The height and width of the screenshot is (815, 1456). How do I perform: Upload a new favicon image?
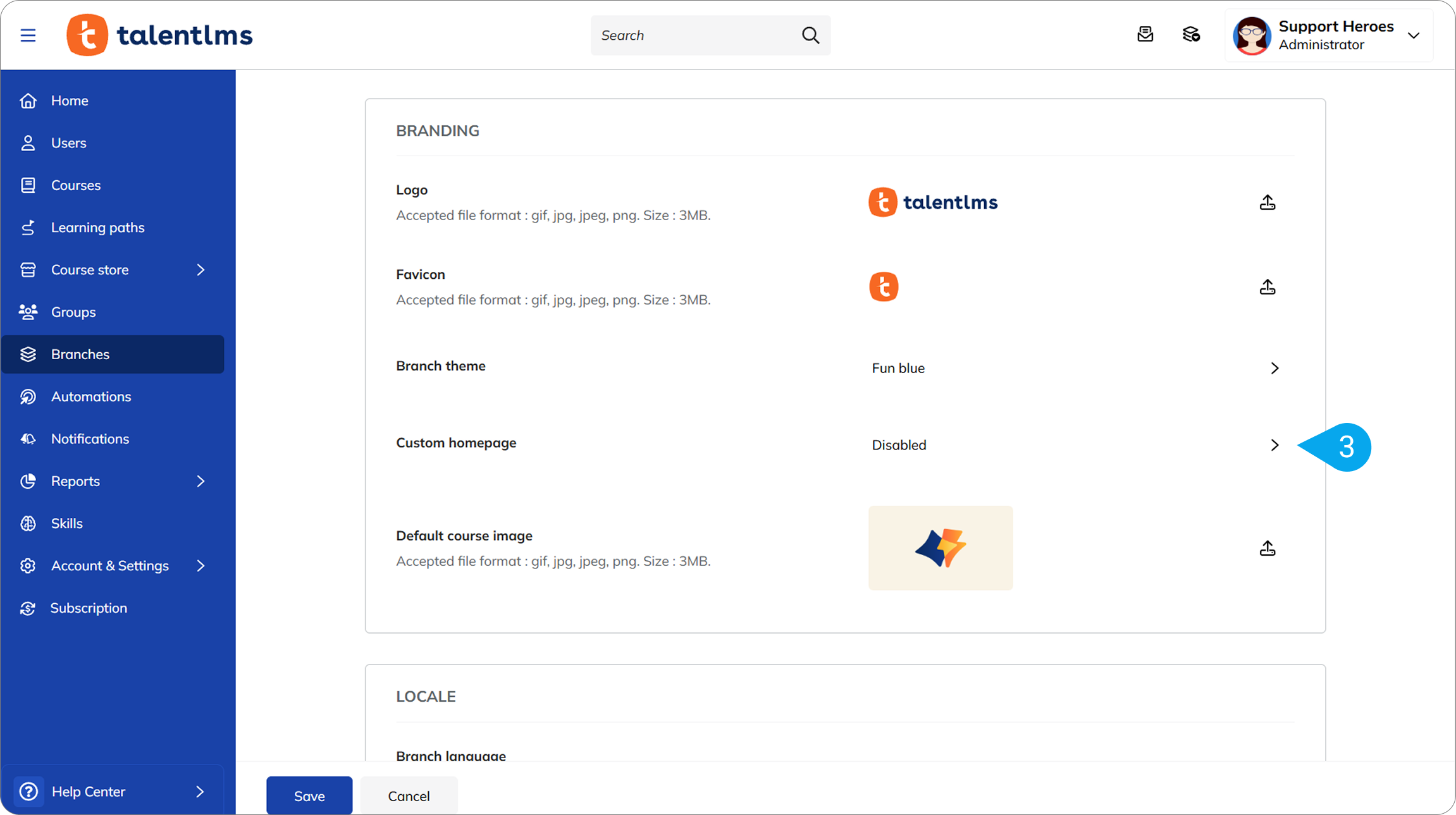(x=1267, y=287)
